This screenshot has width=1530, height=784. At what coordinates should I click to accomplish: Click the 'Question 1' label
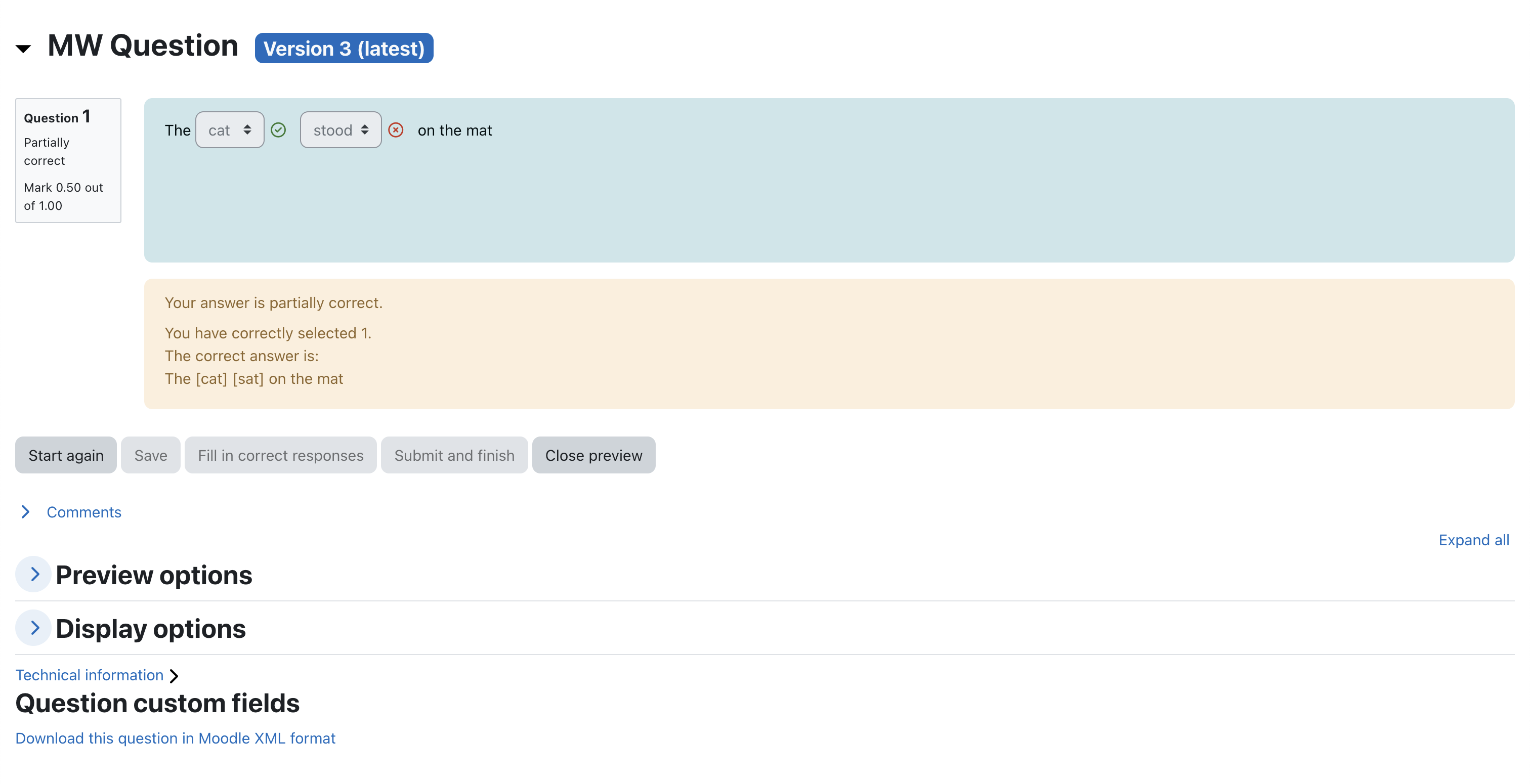57,116
